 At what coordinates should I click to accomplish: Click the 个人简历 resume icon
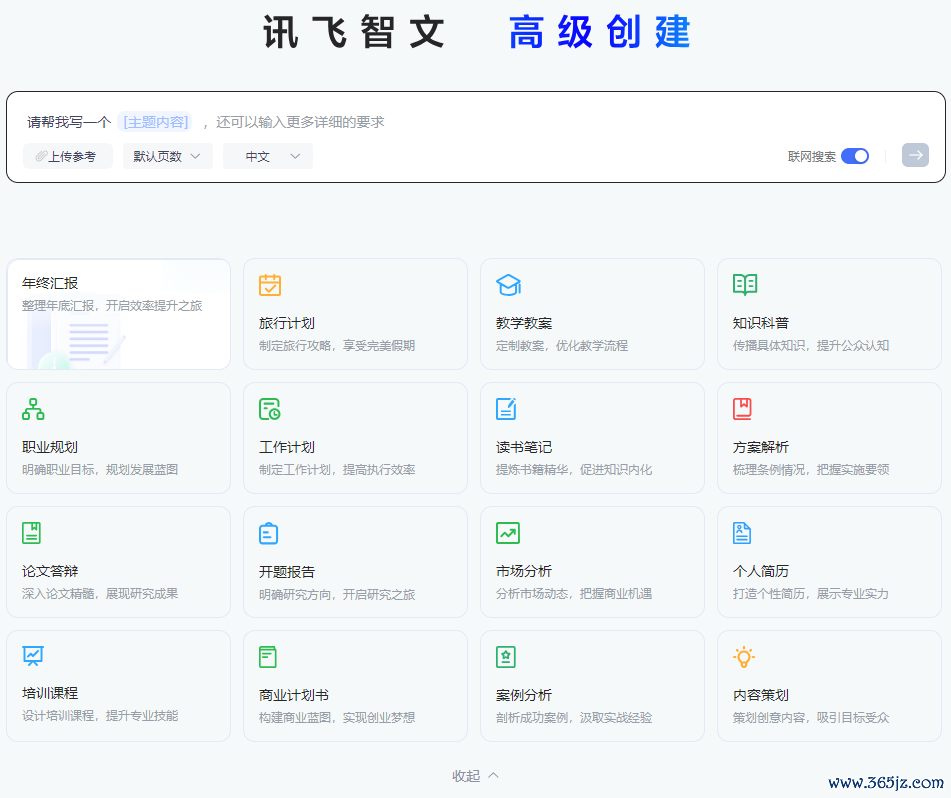click(742, 532)
